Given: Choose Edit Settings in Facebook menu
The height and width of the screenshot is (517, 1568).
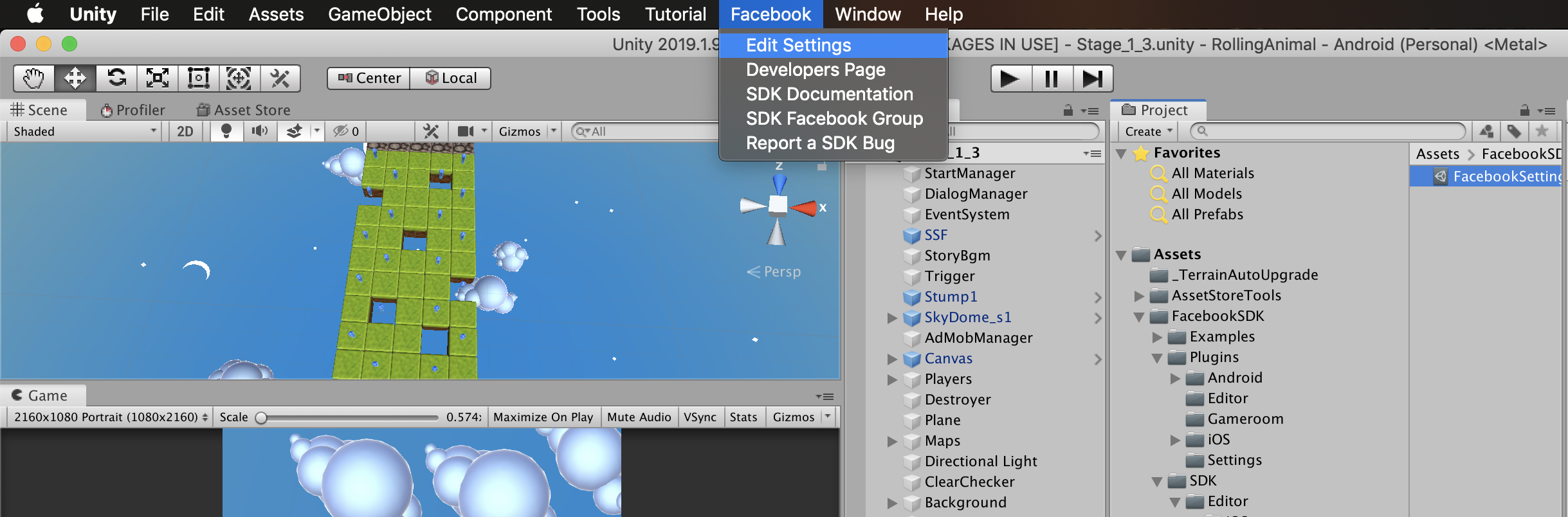Looking at the screenshot, I should click(x=833, y=45).
